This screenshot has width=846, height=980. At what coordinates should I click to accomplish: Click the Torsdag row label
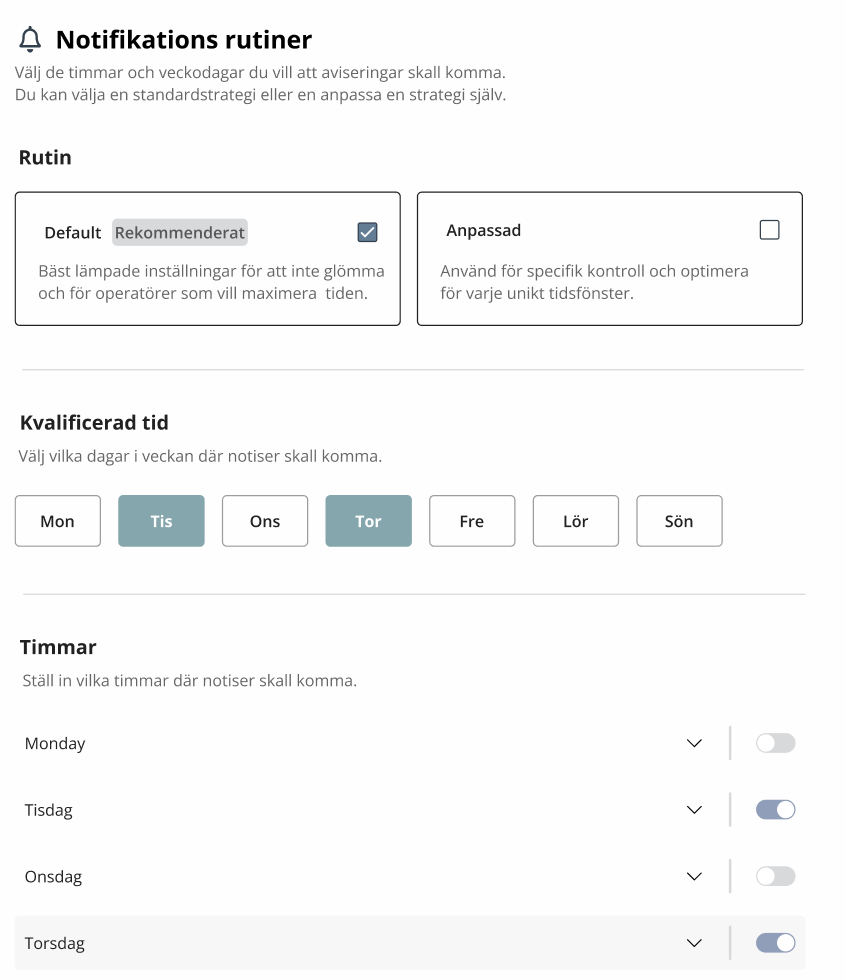coord(55,943)
